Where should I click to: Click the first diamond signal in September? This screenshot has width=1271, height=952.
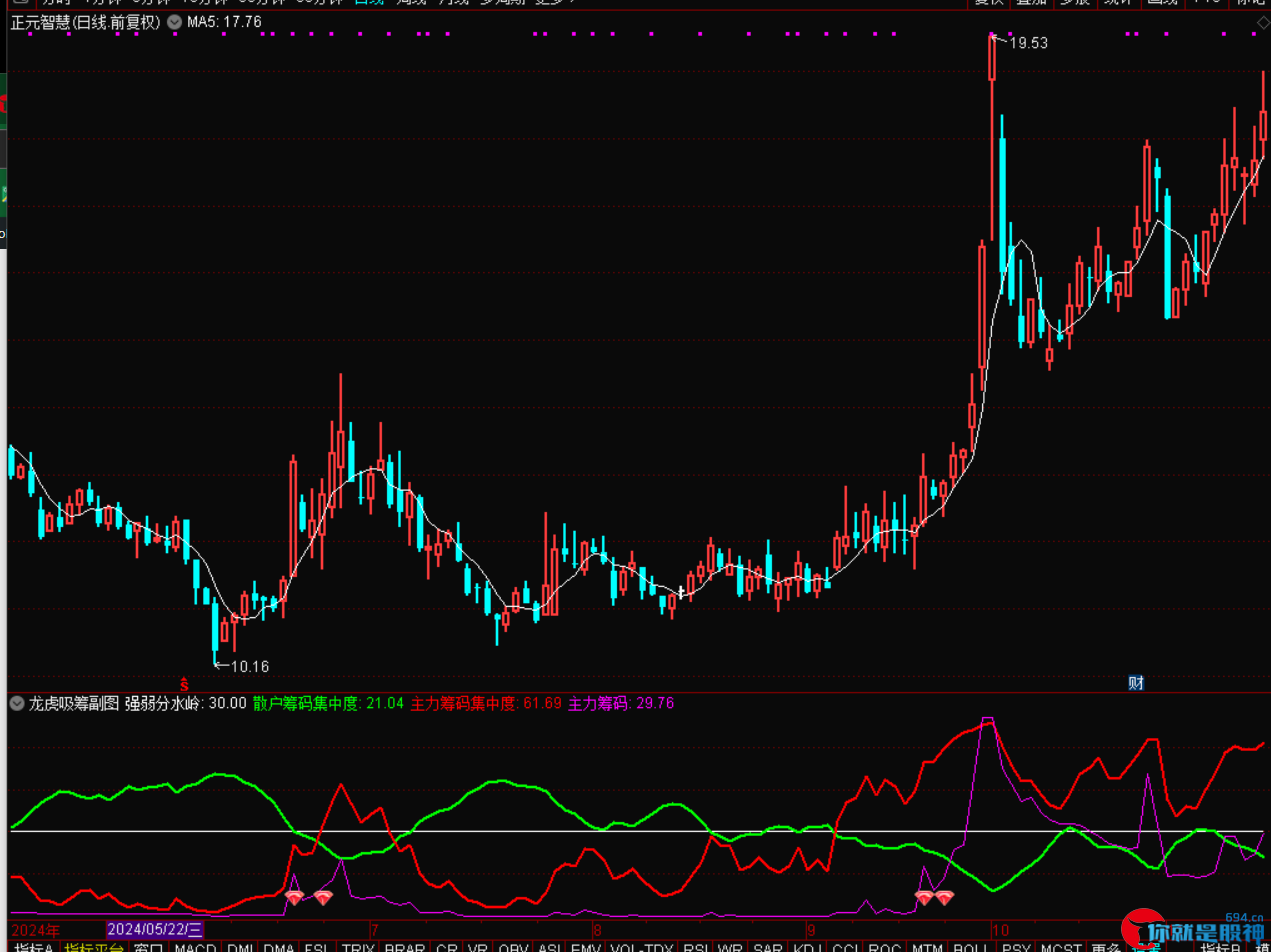925,897
